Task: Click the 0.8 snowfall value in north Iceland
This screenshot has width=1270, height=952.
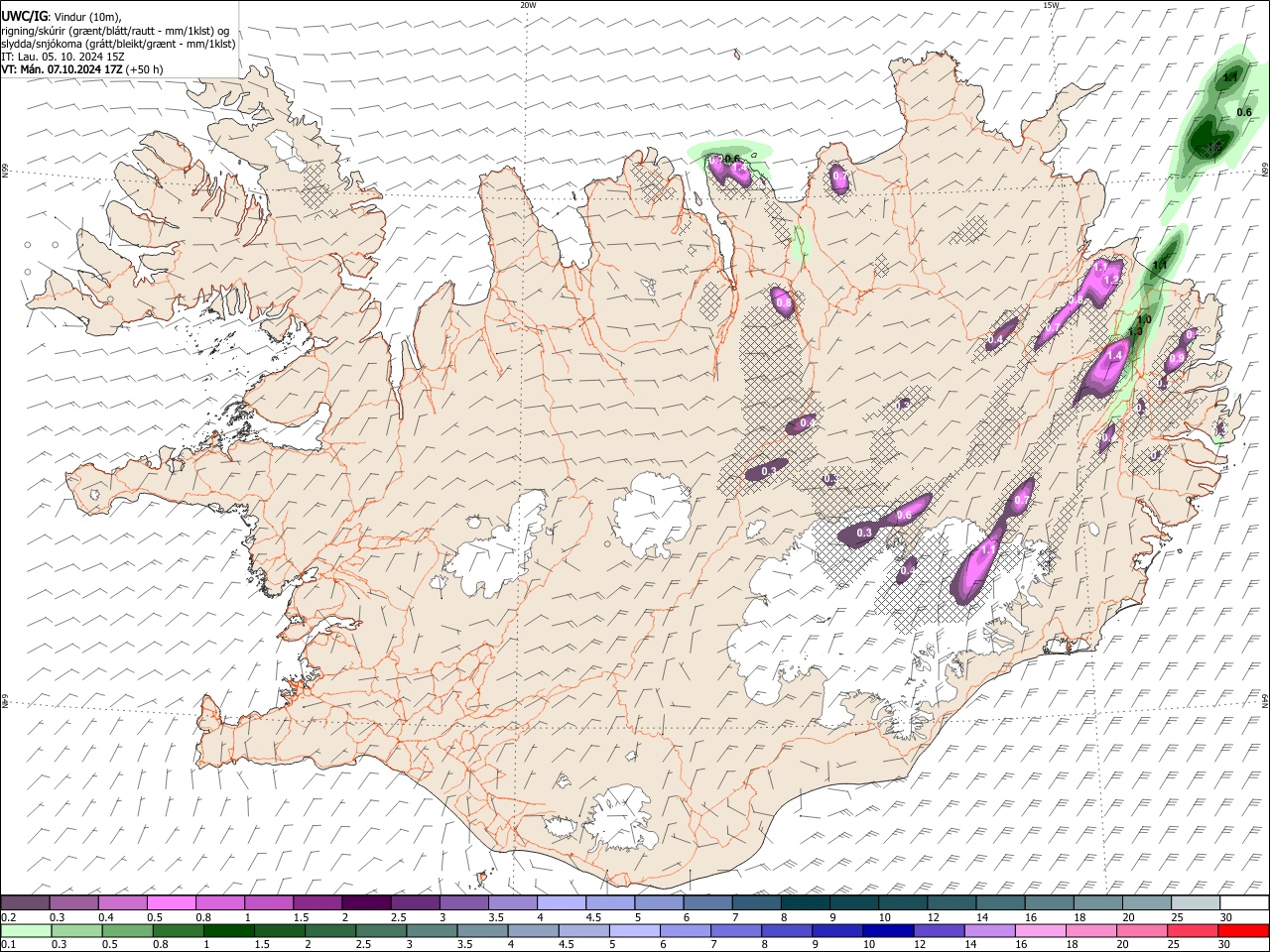Action: tap(783, 302)
